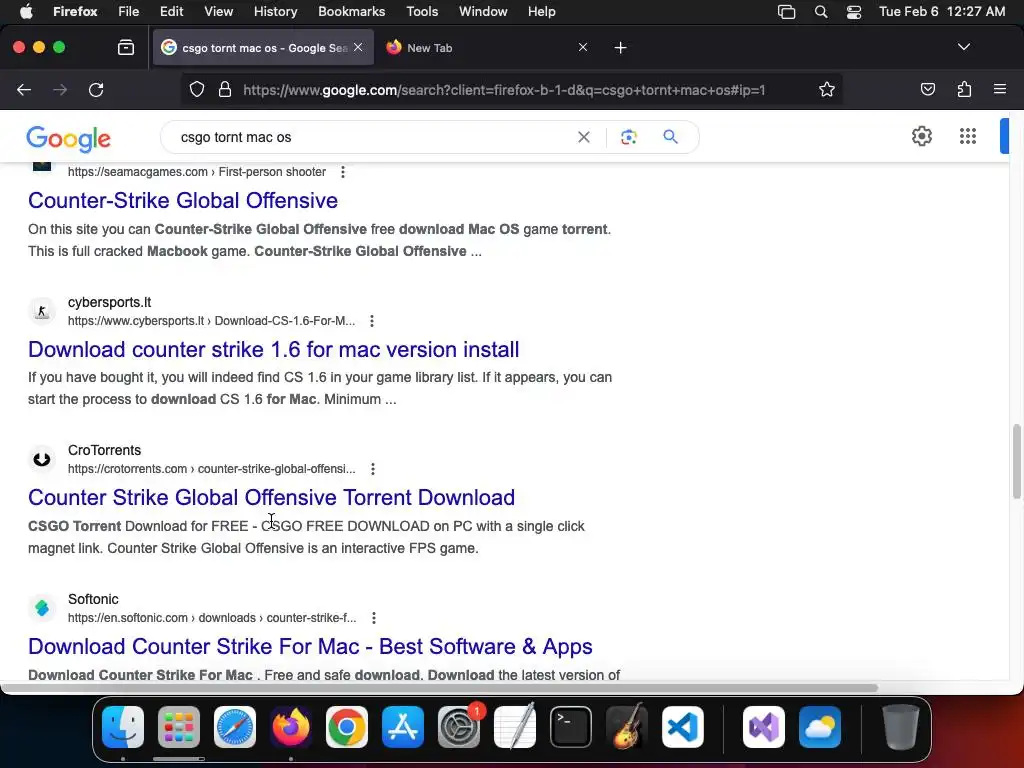Click the forward arrow navigation button
The height and width of the screenshot is (768, 1024).
point(60,89)
